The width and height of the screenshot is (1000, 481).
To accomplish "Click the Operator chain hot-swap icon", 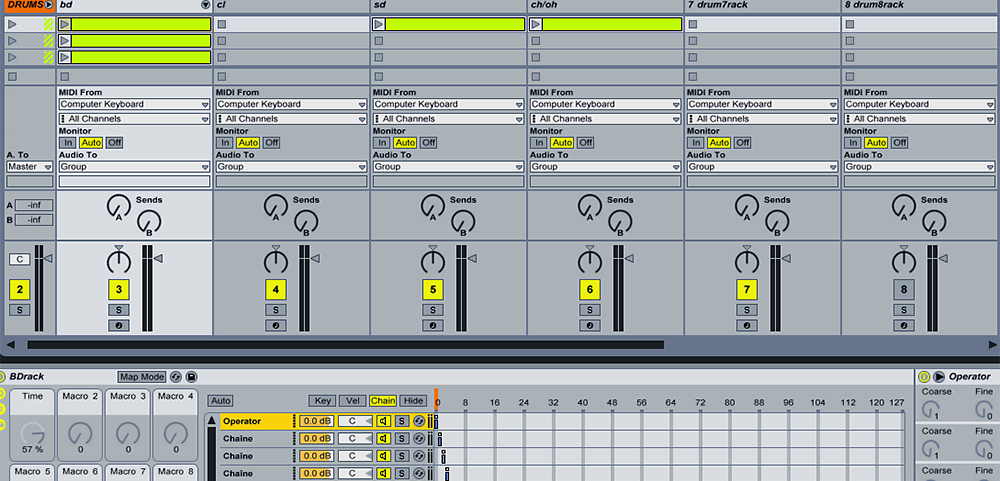I will (x=418, y=422).
